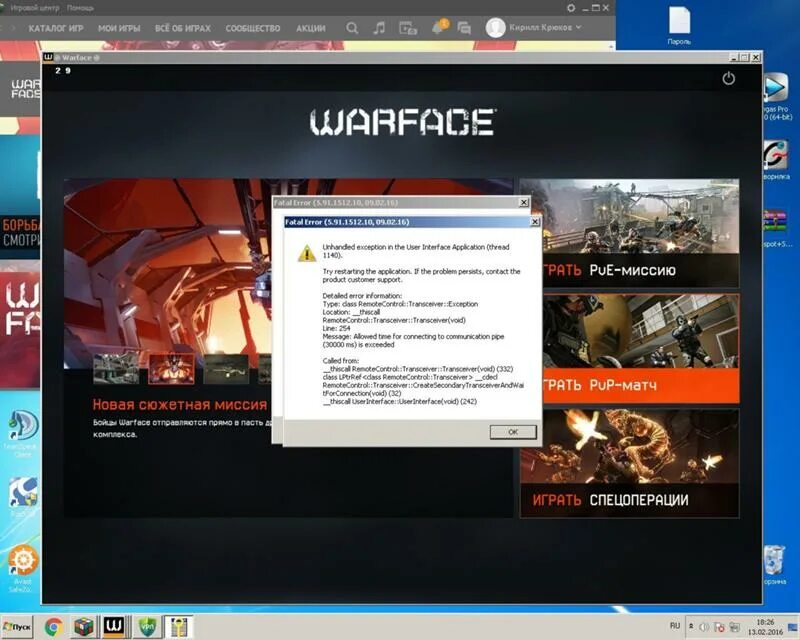The width and height of the screenshot is (800, 640).
Task: Minimize the Warface launcher window
Action: pos(733,58)
